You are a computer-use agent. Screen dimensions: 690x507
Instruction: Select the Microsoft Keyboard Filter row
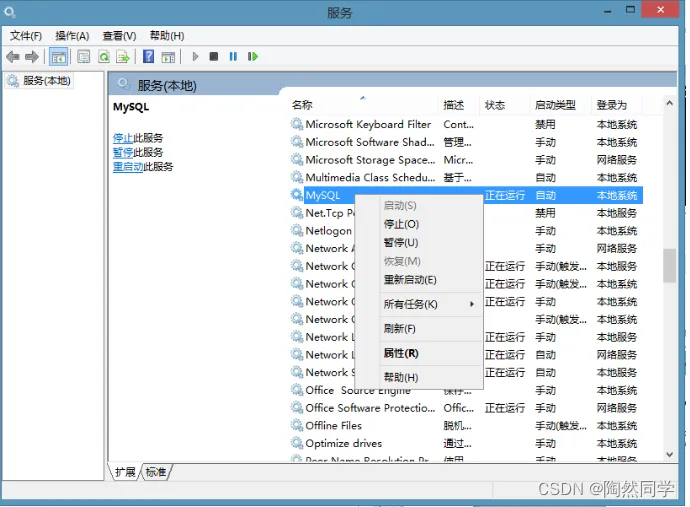pyautogui.click(x=466, y=125)
